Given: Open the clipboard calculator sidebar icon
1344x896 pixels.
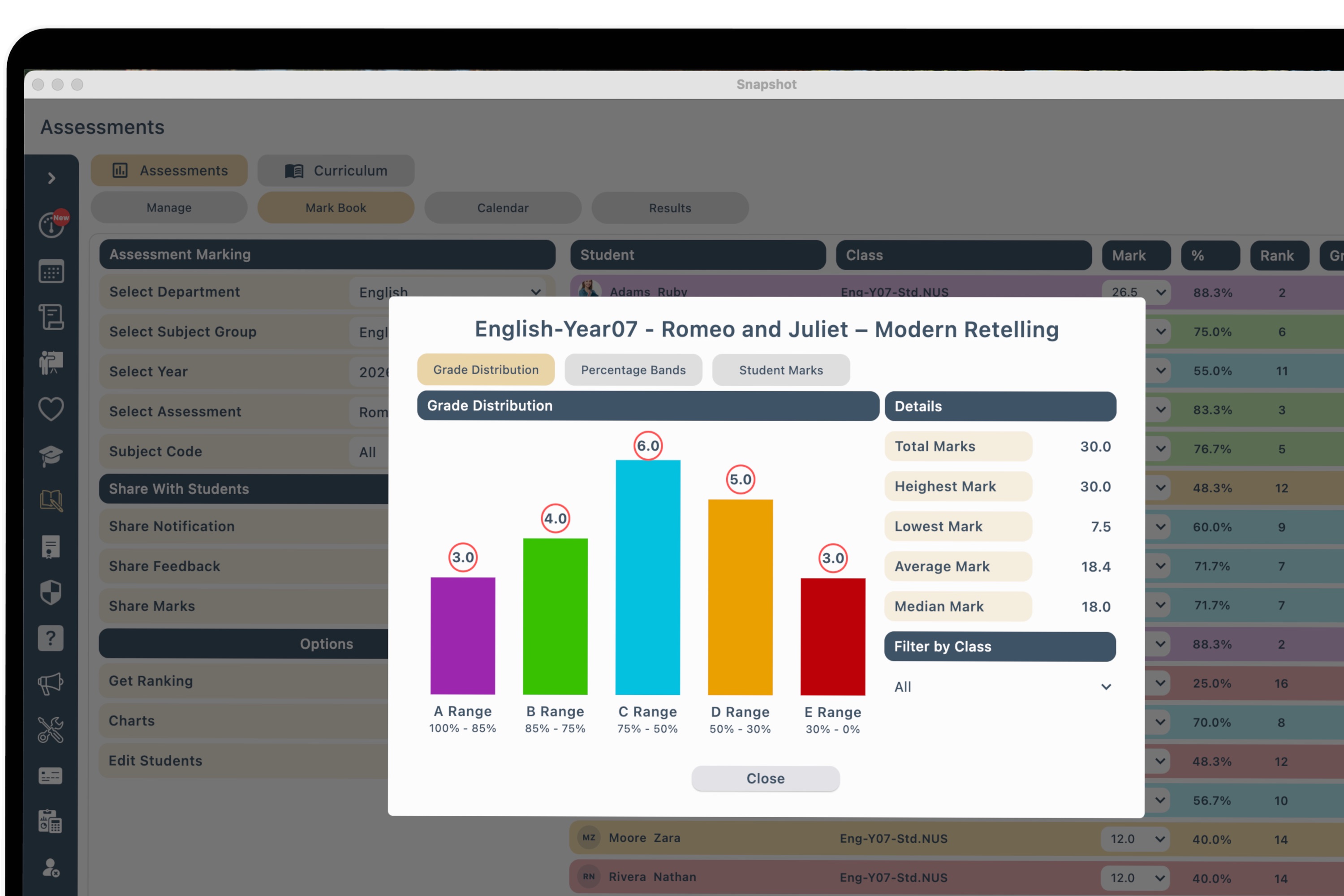Looking at the screenshot, I should [x=50, y=822].
